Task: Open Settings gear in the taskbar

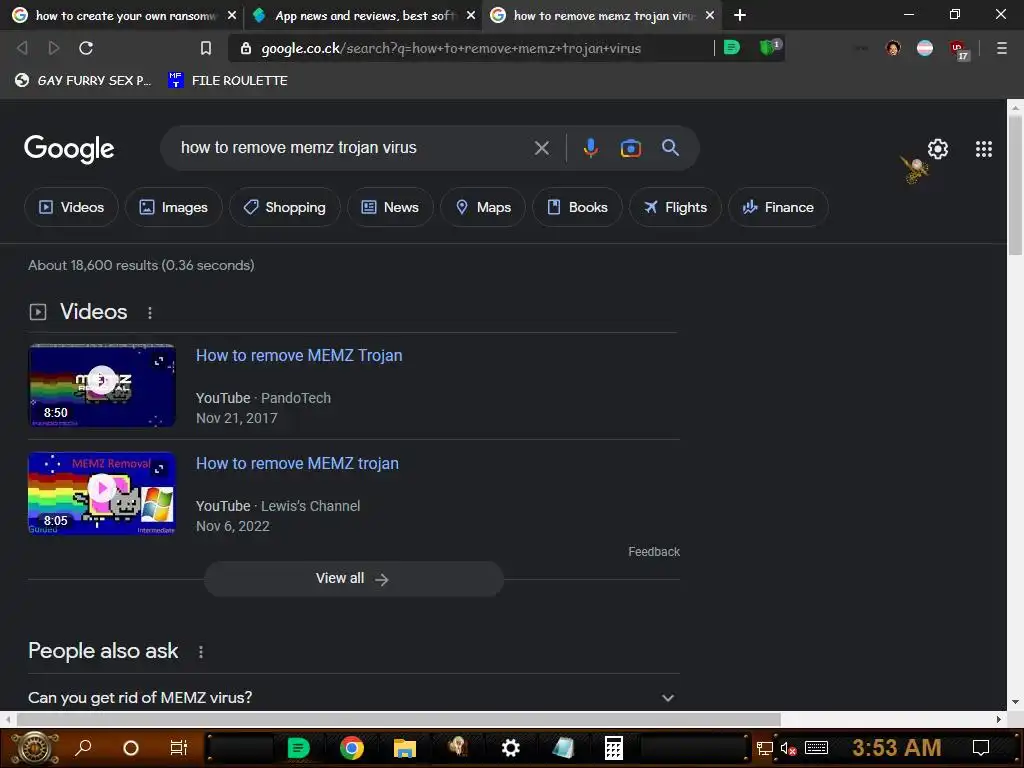Action: [x=510, y=748]
